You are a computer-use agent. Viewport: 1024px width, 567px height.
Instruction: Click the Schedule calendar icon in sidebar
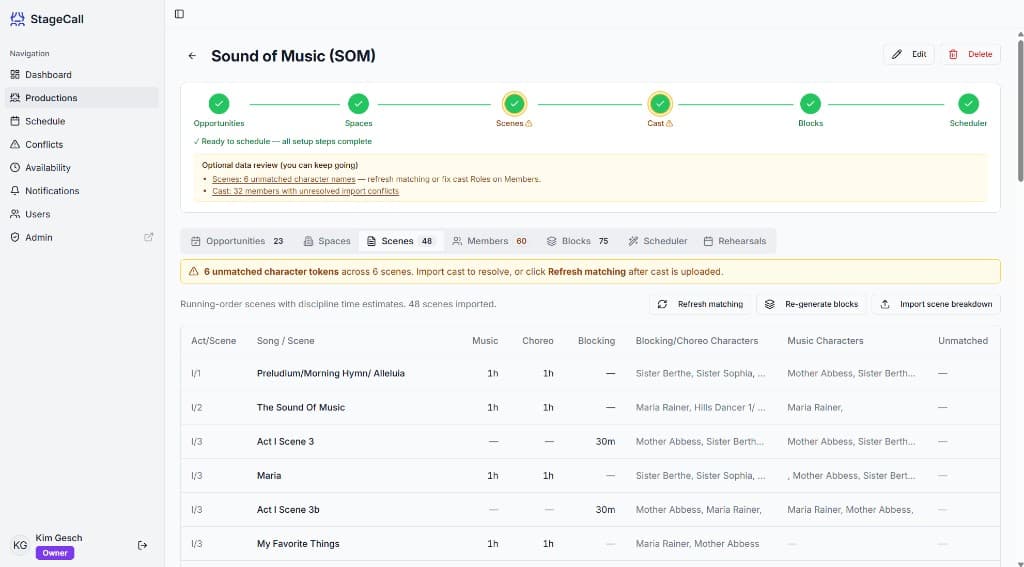point(15,121)
